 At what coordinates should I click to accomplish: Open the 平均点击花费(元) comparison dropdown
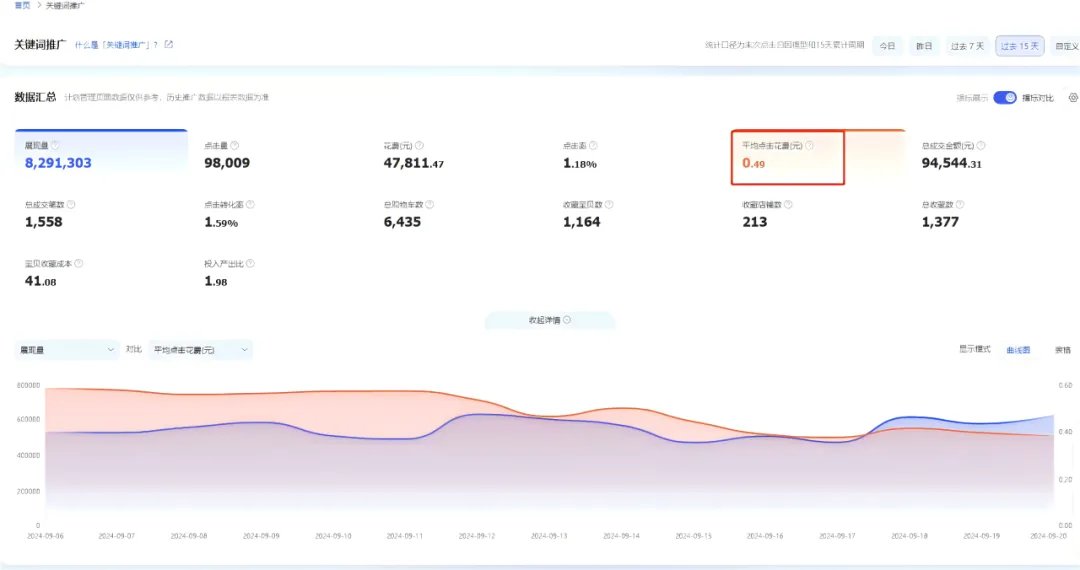coord(200,350)
